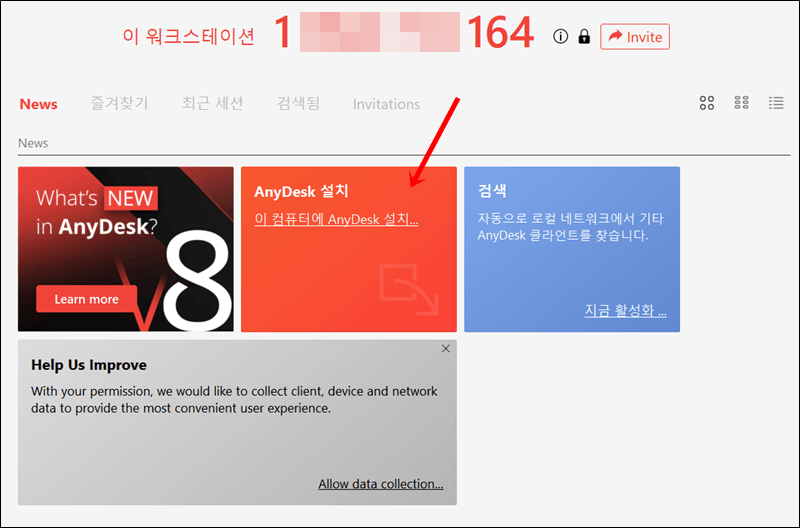This screenshot has height=528, width=800.
Task: Click the workstation ID number ending 164
Action: click(404, 33)
